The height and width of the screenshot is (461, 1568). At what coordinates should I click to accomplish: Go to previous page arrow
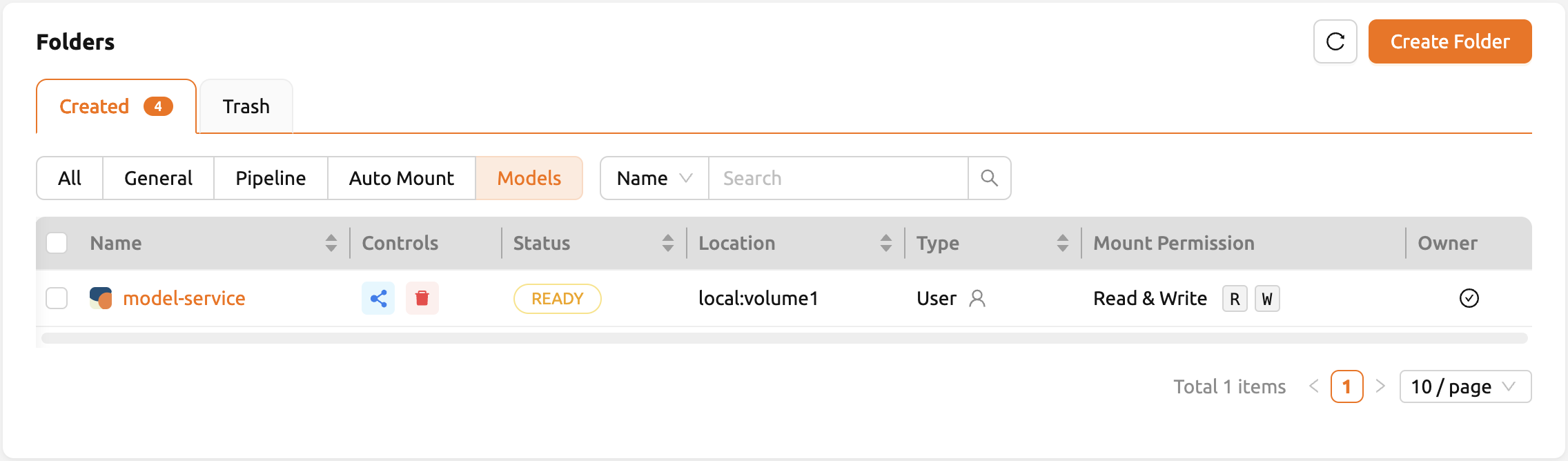click(x=1314, y=386)
